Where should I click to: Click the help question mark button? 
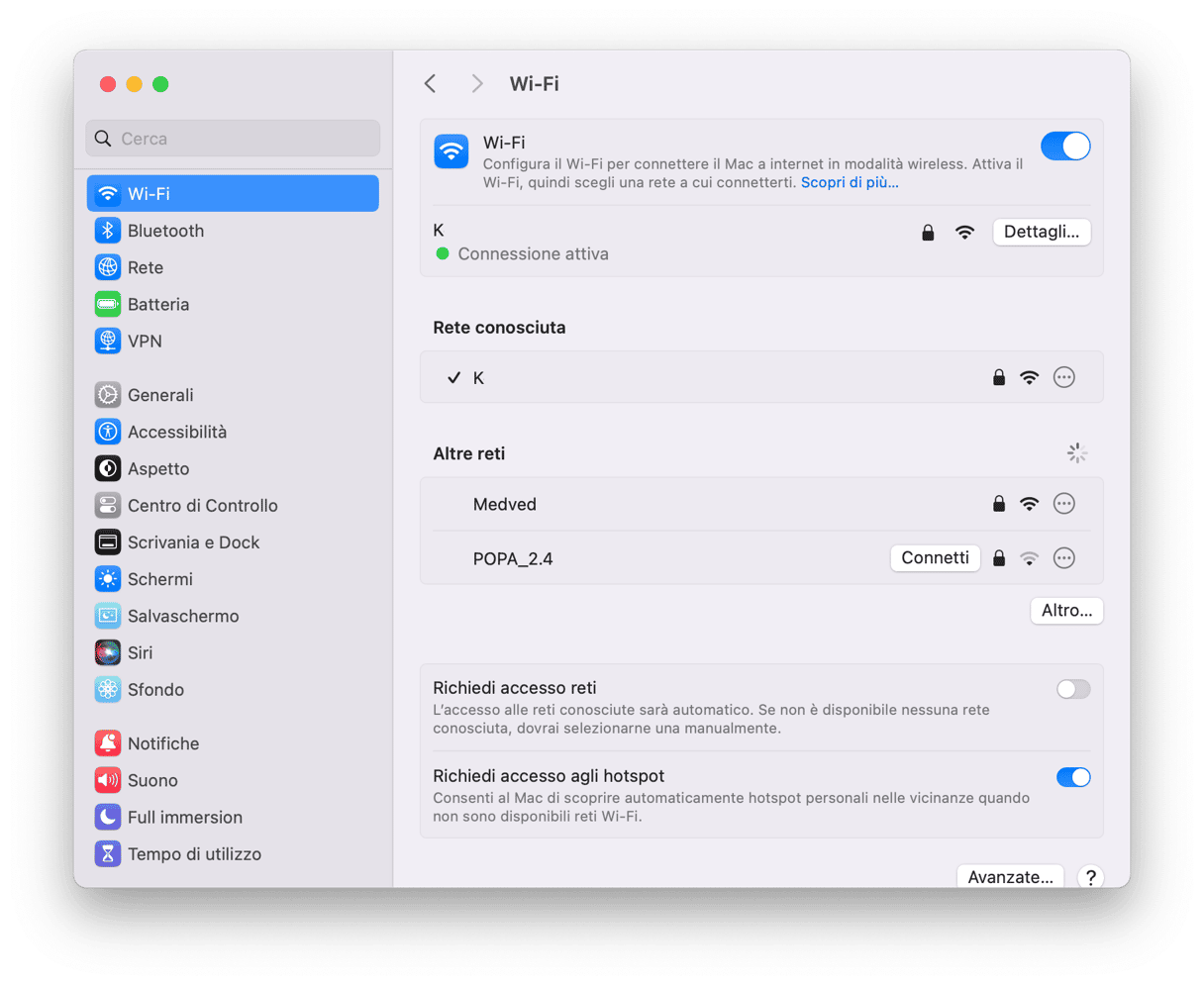[1090, 877]
